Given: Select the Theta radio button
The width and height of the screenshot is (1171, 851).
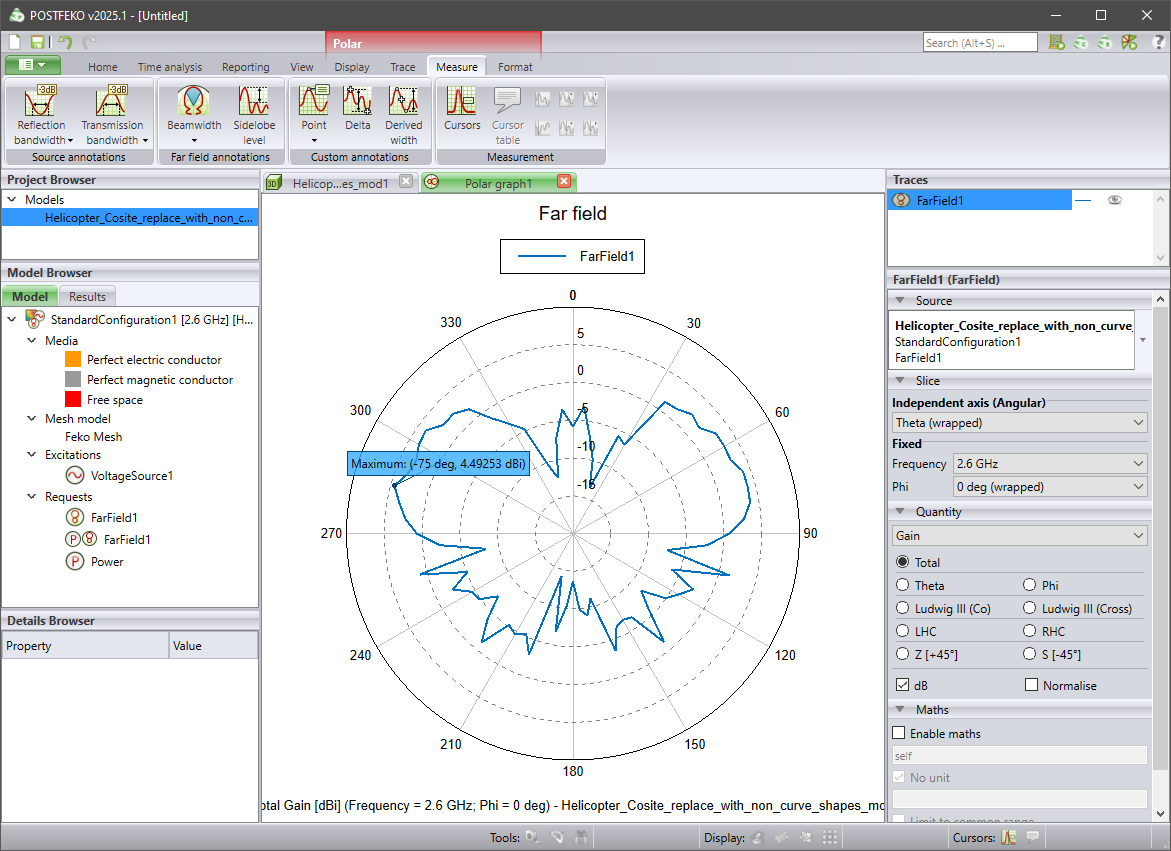Looking at the screenshot, I should [x=903, y=585].
